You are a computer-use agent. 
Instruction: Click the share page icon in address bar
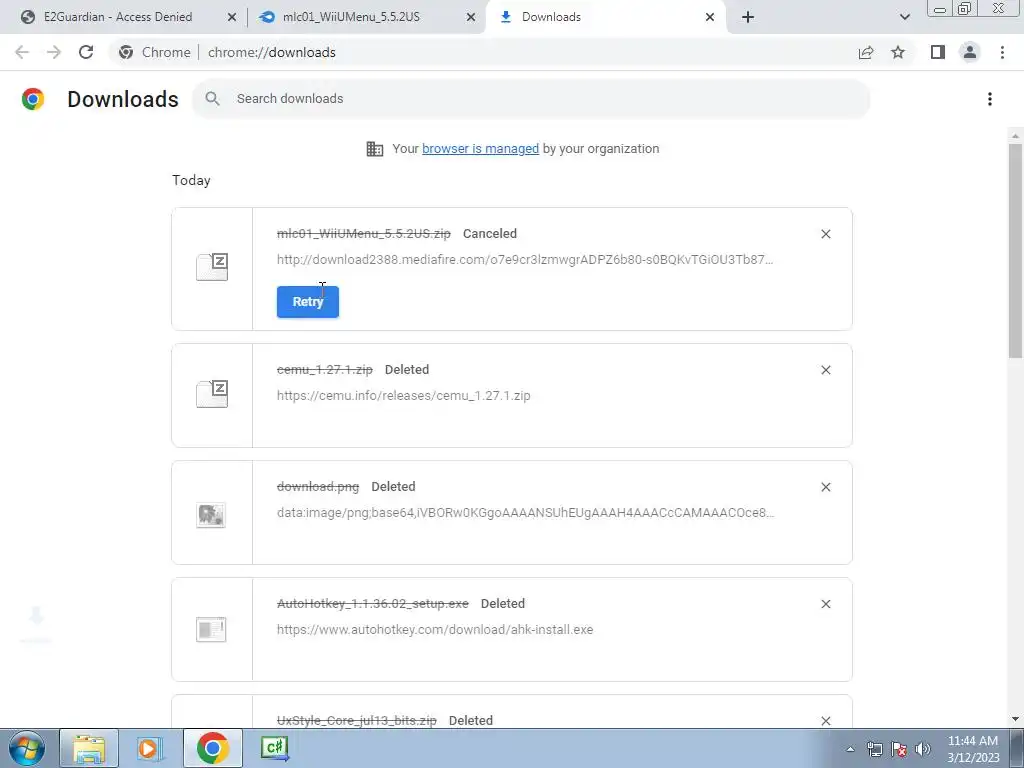coord(866,52)
